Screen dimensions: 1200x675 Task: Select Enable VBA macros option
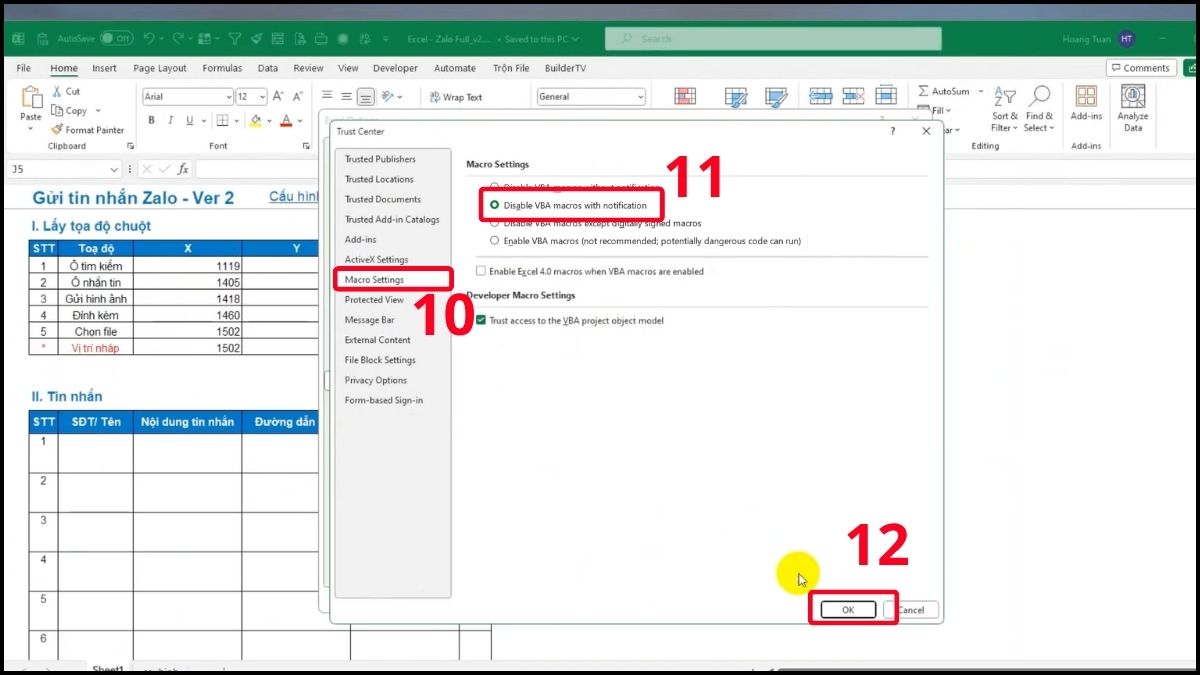point(645,241)
